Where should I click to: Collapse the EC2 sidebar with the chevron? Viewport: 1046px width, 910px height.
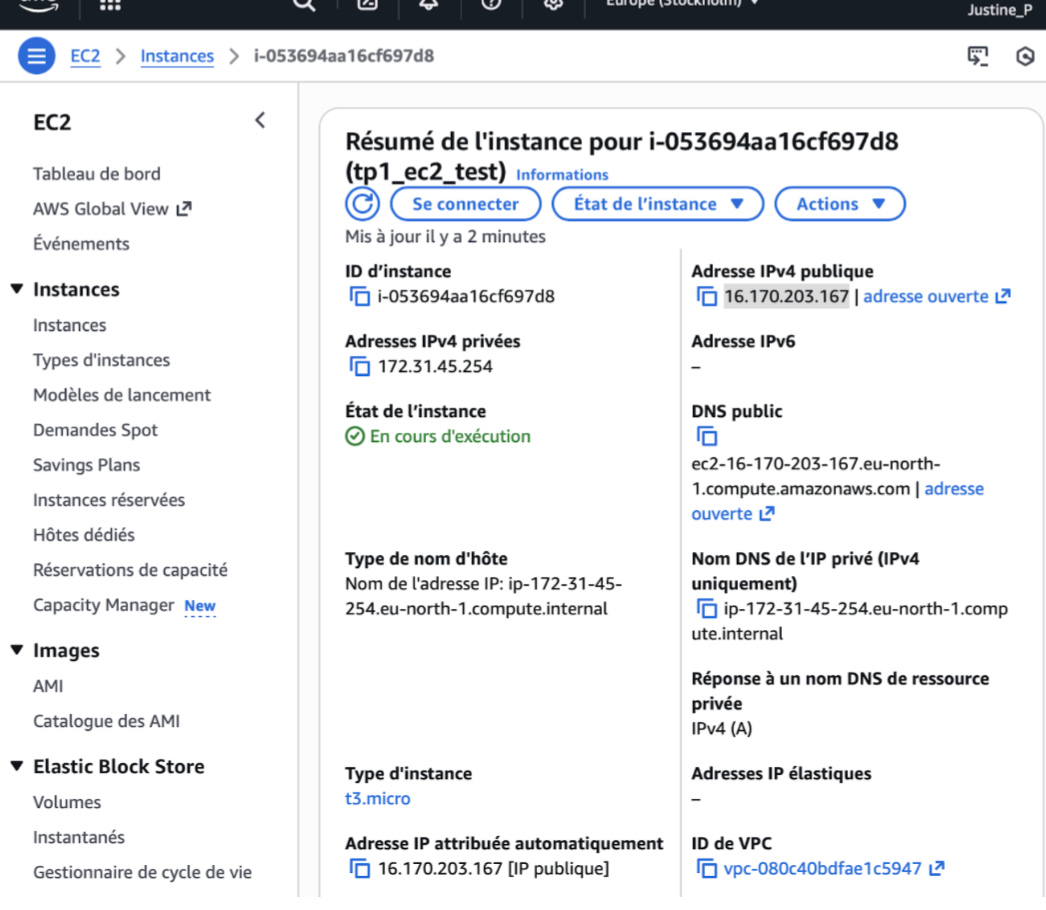pos(260,121)
